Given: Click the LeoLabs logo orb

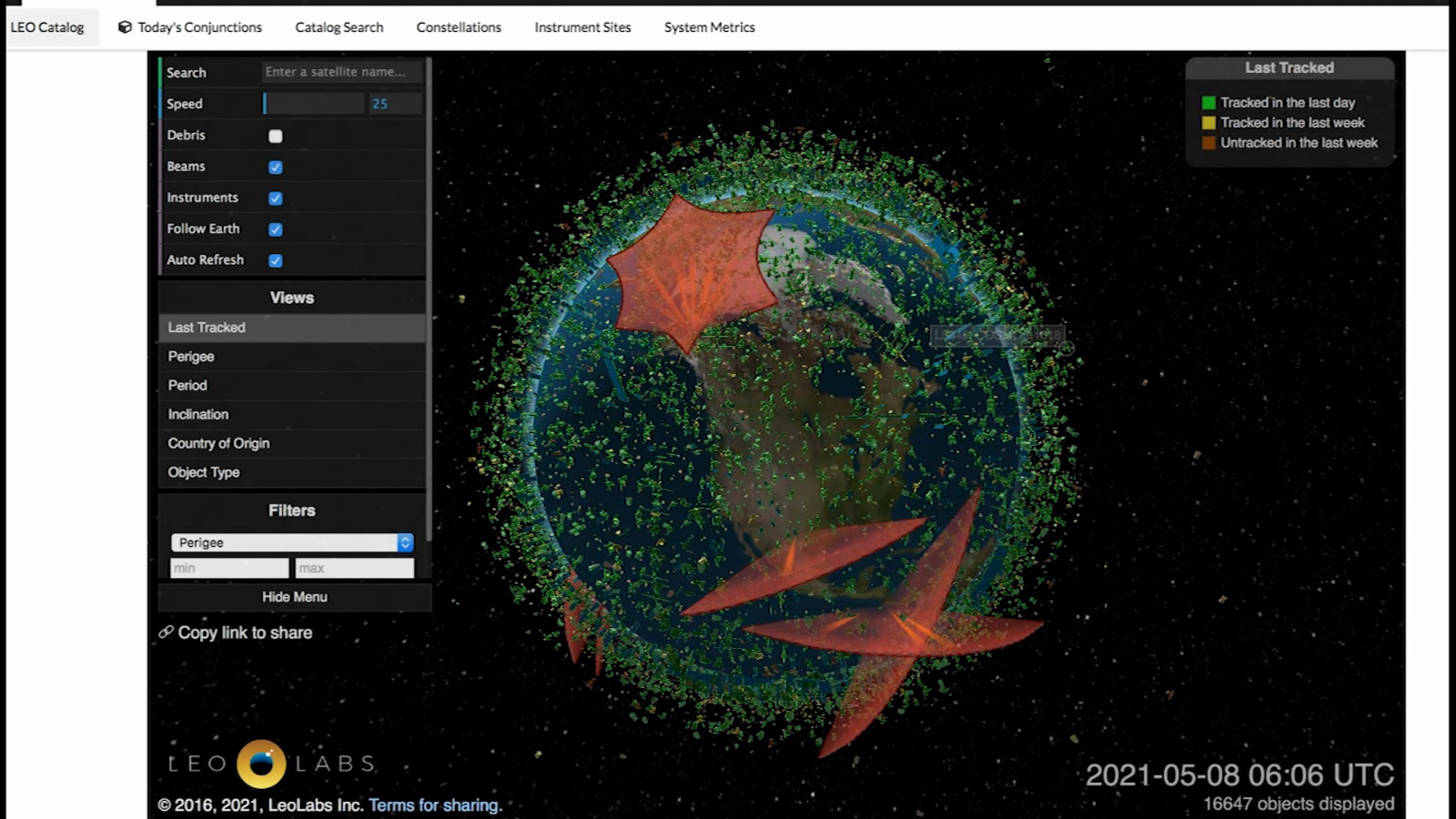Looking at the screenshot, I should [261, 763].
